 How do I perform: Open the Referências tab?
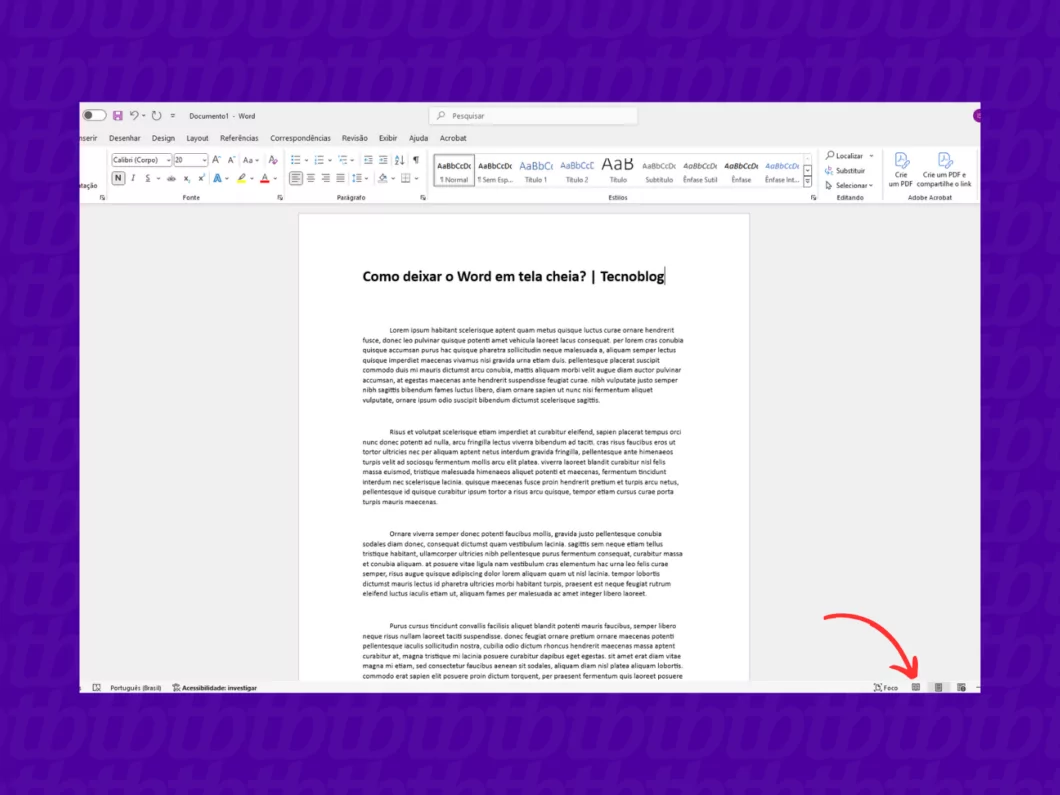click(x=239, y=138)
